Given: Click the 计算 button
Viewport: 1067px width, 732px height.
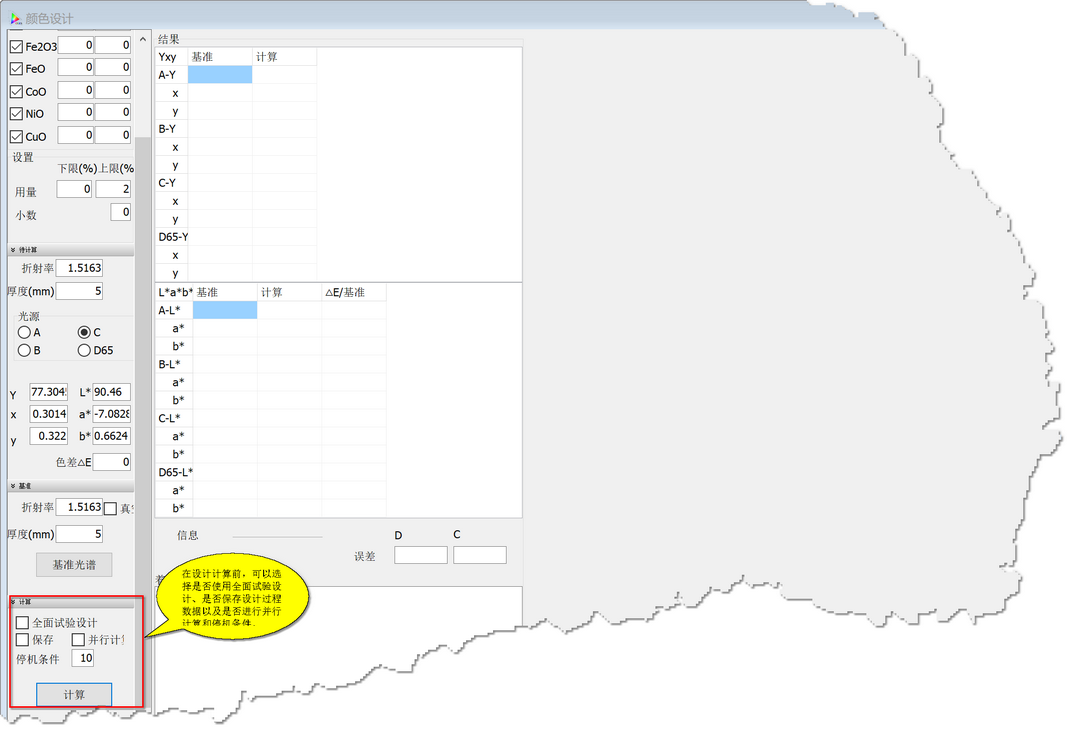Looking at the screenshot, I should (74, 694).
